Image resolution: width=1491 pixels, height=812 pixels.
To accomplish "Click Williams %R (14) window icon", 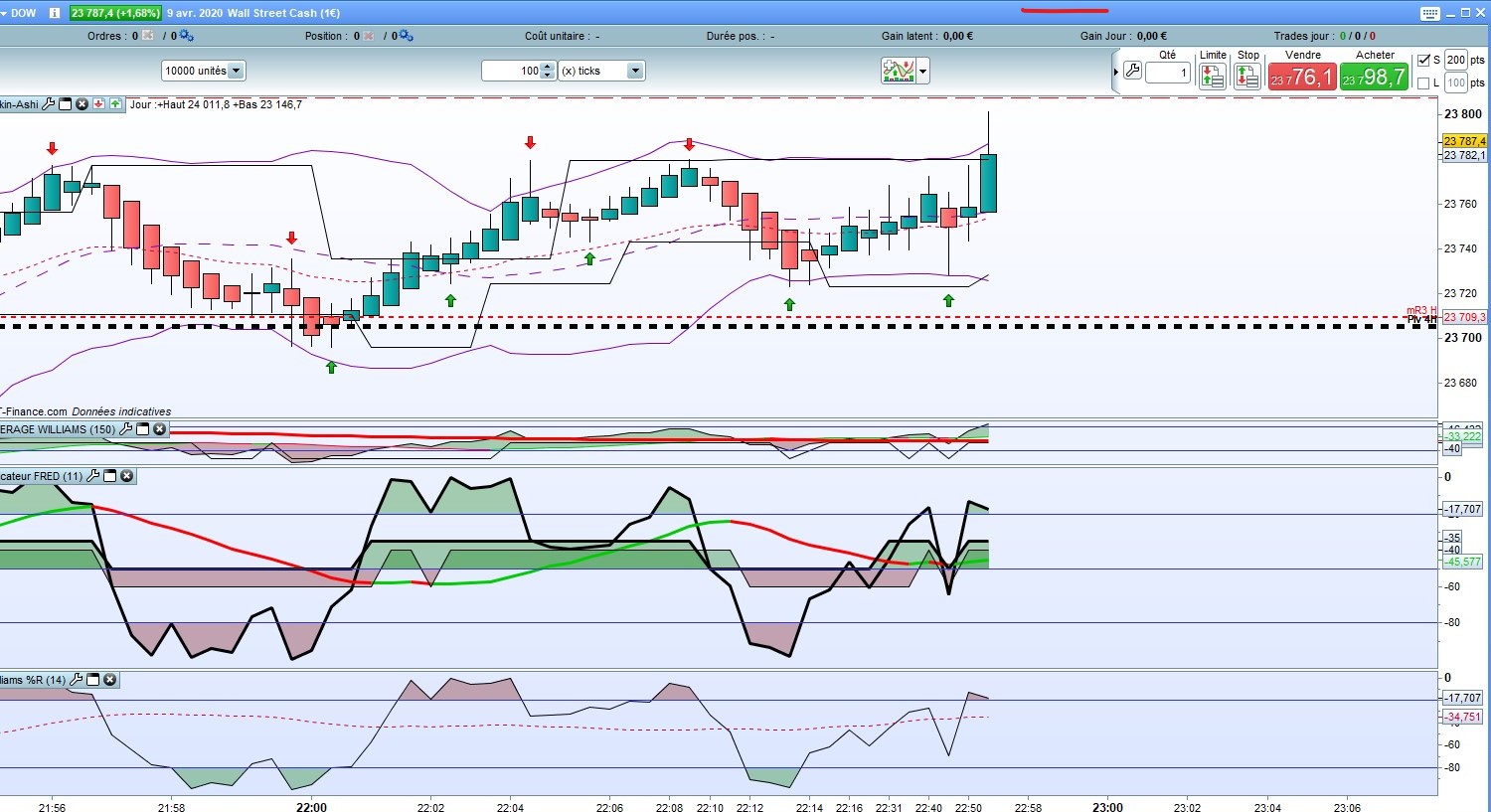I will click(92, 680).
